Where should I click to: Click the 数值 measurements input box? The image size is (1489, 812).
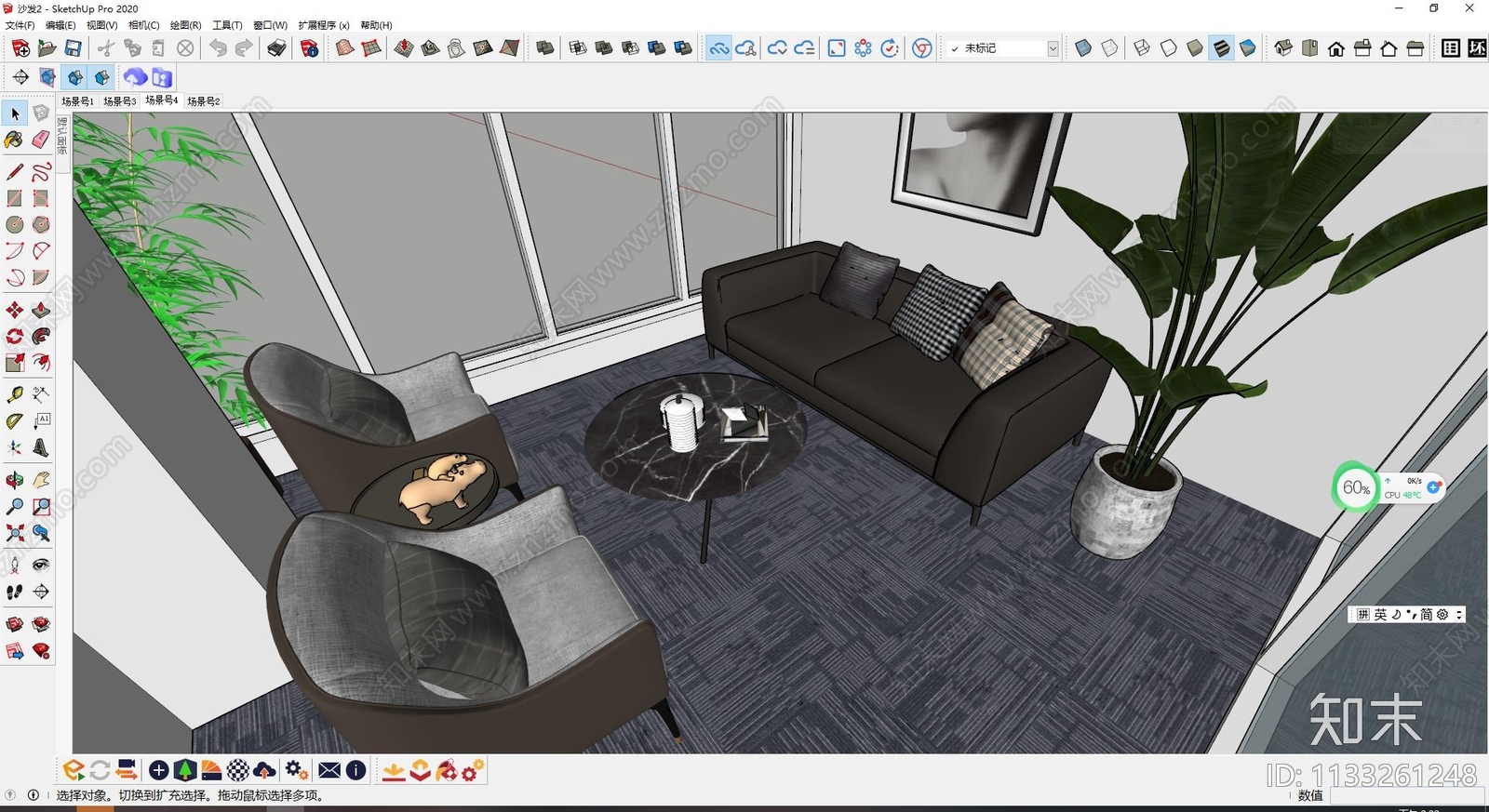pyautogui.click(x=1405, y=795)
